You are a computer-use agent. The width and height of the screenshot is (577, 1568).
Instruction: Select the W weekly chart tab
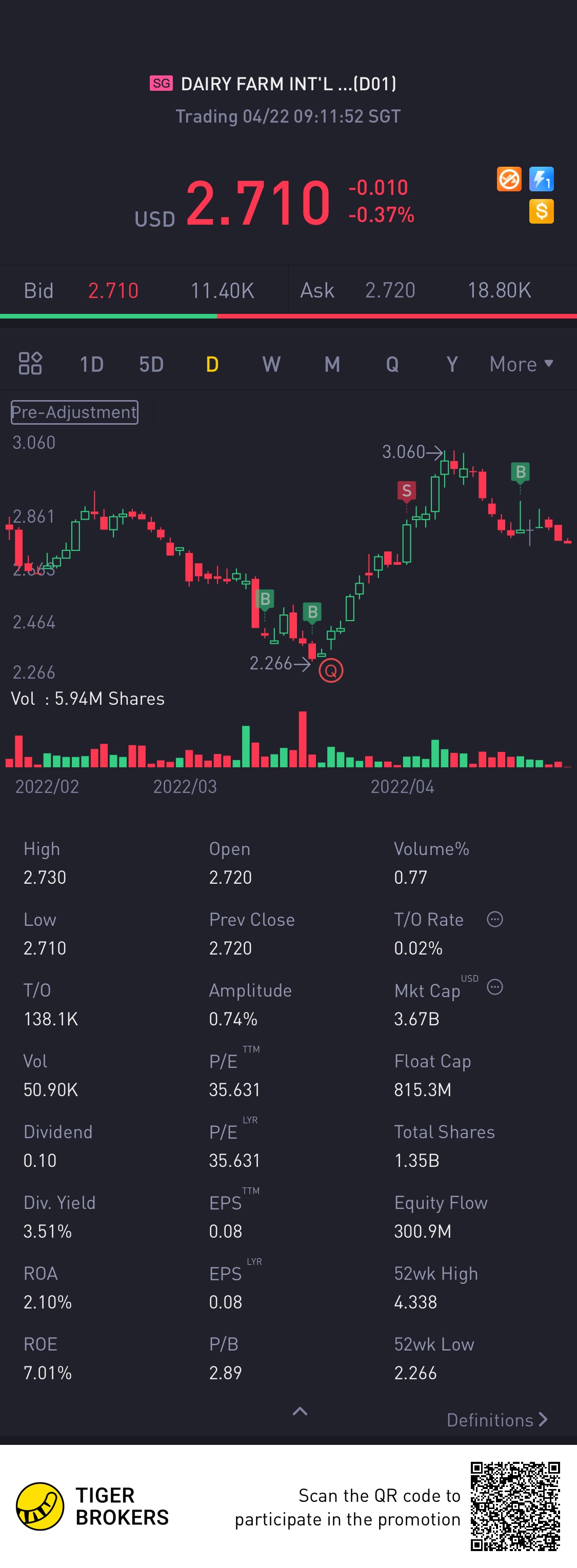271,364
